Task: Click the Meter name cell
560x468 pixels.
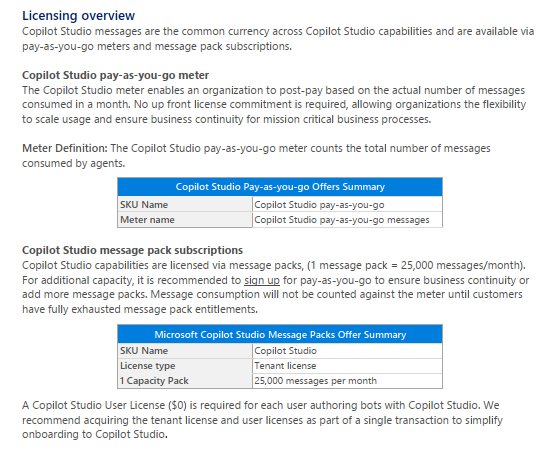Action: [x=185, y=219]
